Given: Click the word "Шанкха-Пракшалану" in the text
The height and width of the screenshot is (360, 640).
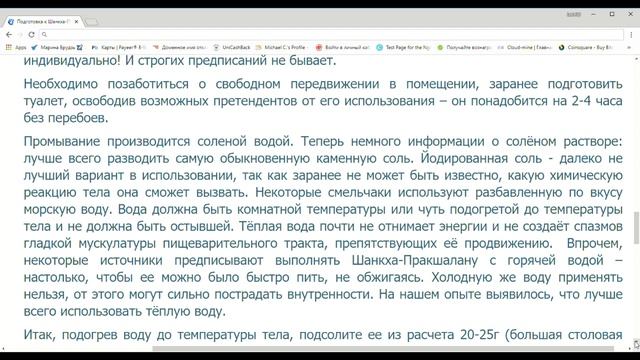Looking at the screenshot, I should click(415, 260).
